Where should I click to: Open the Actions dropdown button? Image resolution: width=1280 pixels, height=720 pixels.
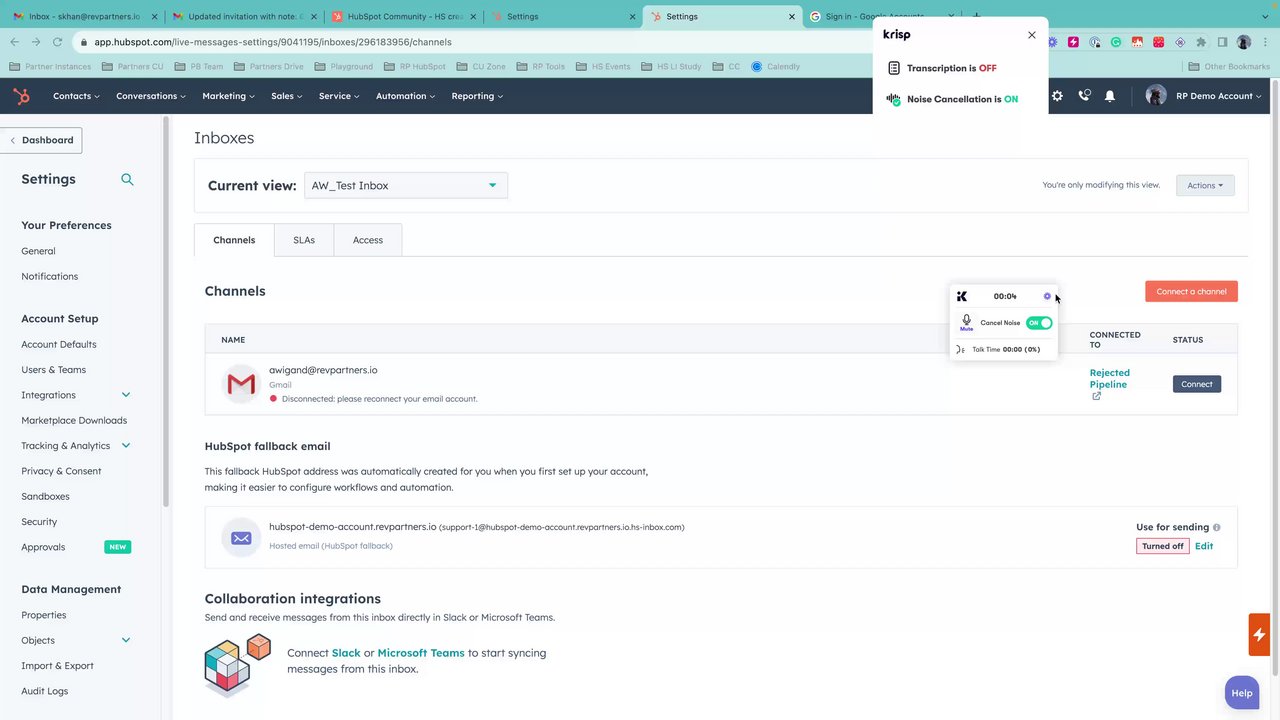tap(1205, 185)
